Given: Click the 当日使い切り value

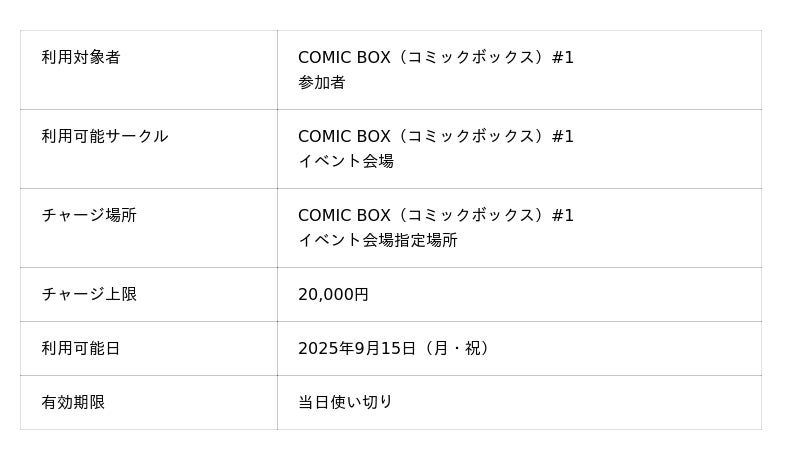Looking at the screenshot, I should pyautogui.click(x=346, y=403).
